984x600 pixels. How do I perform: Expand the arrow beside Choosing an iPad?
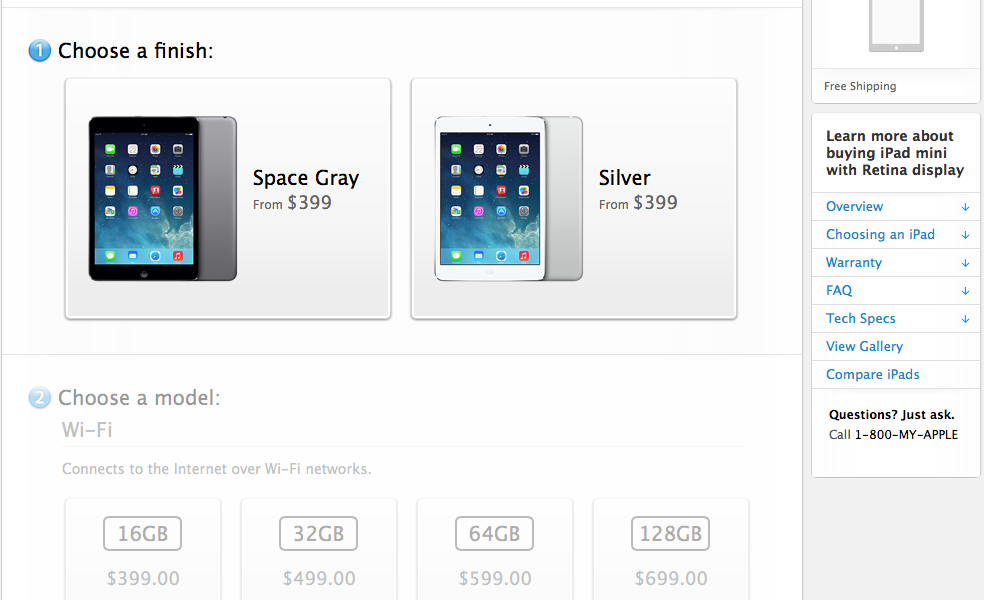pos(965,235)
